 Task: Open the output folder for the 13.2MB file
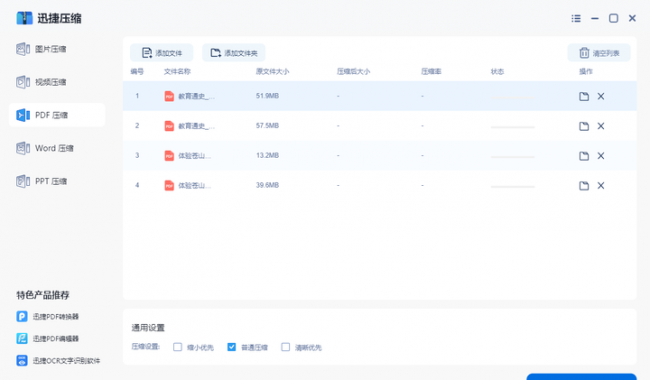584,156
